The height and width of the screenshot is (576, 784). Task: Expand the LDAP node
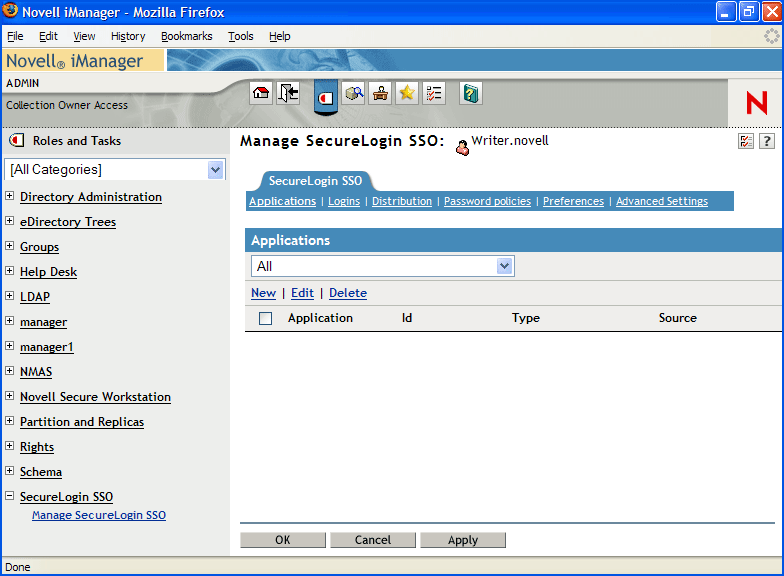coord(10,296)
